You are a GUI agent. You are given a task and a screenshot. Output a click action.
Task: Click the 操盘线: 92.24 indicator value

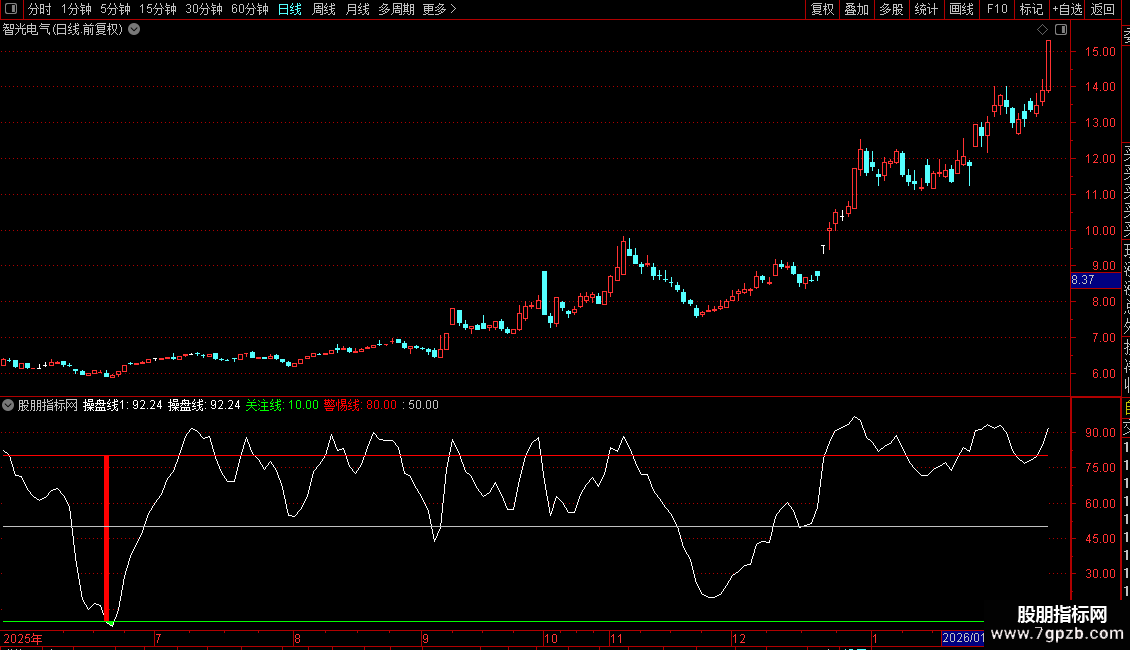point(204,405)
